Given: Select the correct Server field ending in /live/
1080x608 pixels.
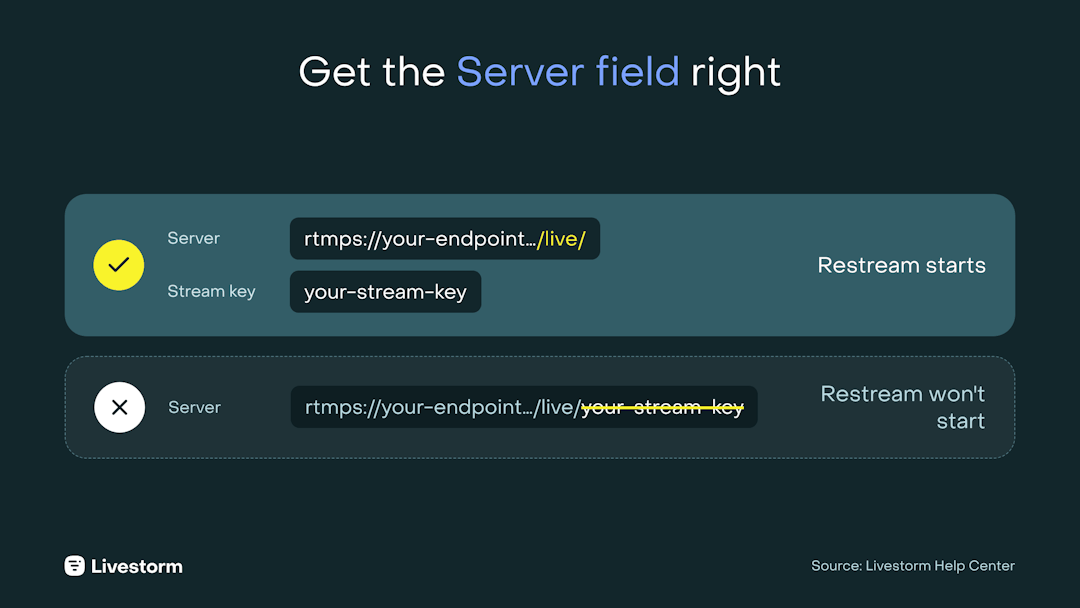Looking at the screenshot, I should click(445, 239).
